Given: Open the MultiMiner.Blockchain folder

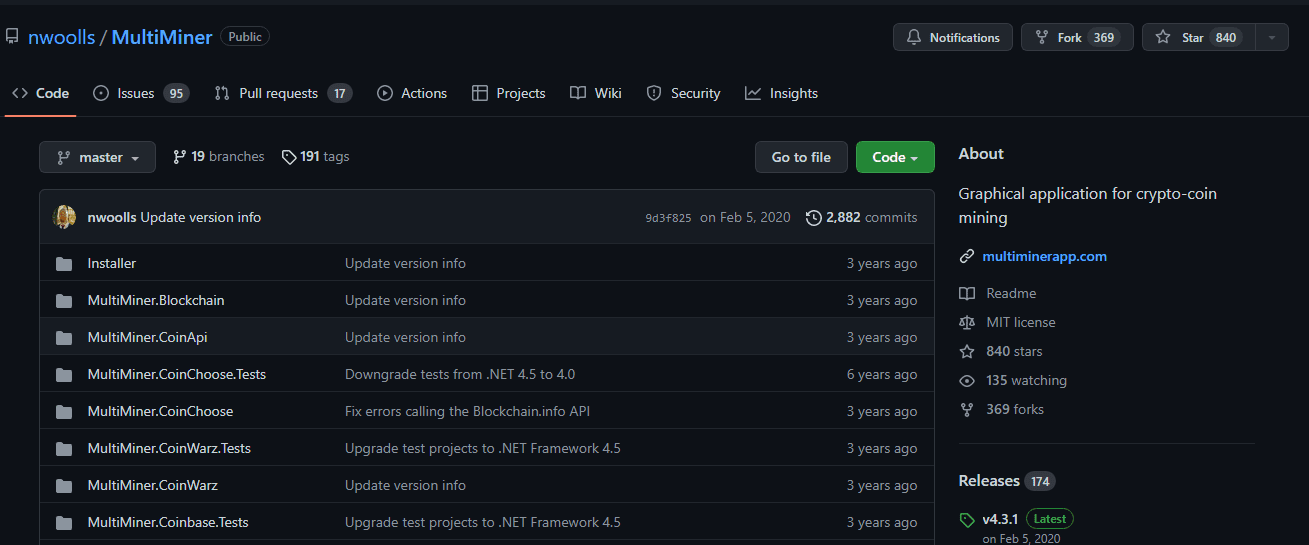Looking at the screenshot, I should (x=156, y=301).
